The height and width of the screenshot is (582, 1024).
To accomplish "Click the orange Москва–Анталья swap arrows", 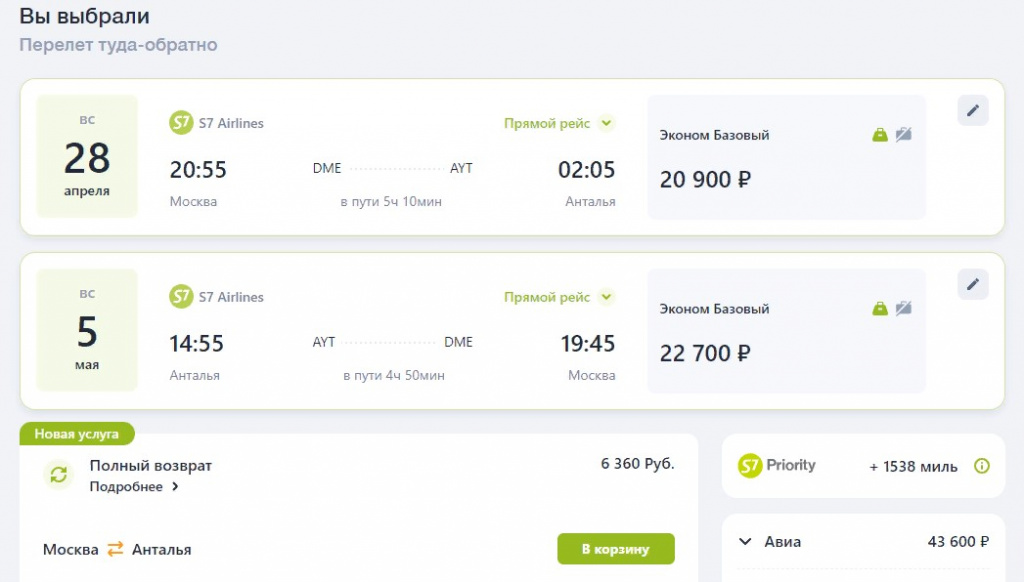I will (x=115, y=549).
